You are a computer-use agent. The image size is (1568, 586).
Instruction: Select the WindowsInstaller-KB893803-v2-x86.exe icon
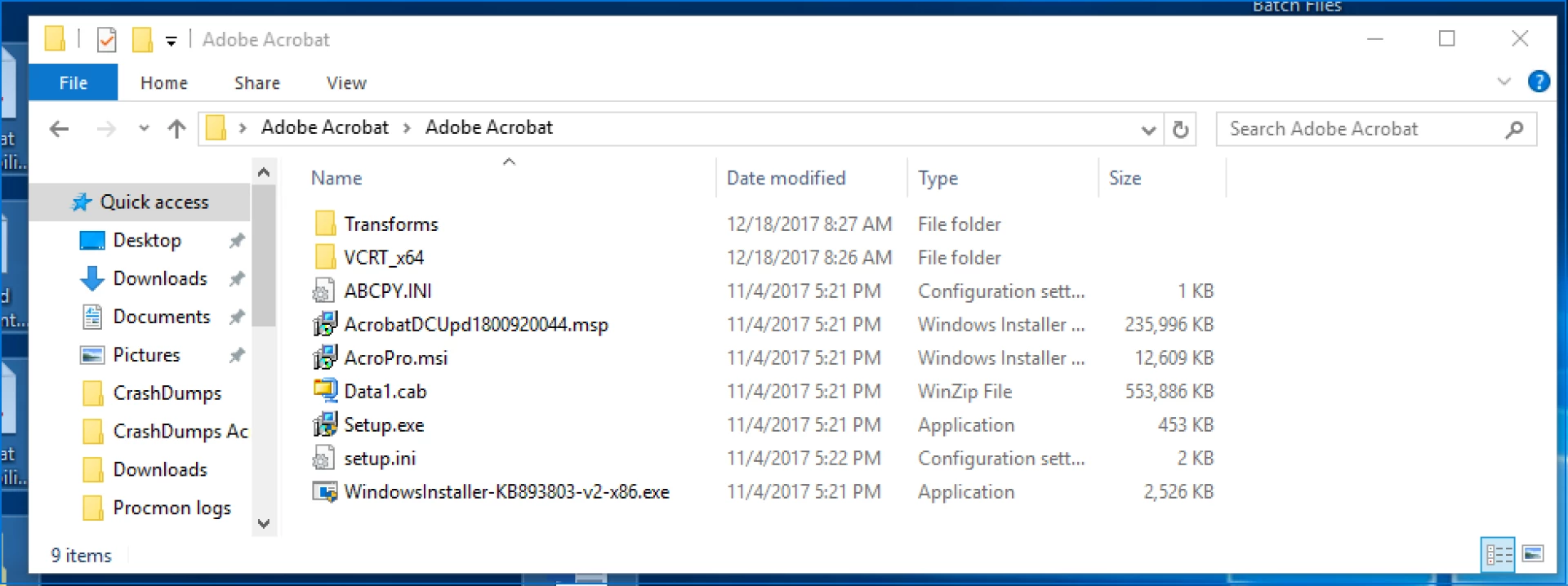(325, 492)
